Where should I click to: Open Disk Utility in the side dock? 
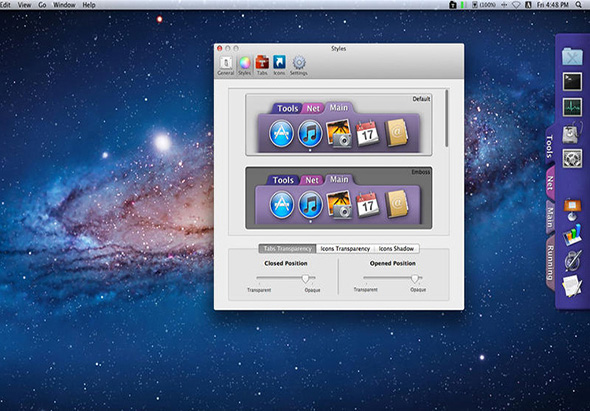pyautogui.click(x=572, y=133)
